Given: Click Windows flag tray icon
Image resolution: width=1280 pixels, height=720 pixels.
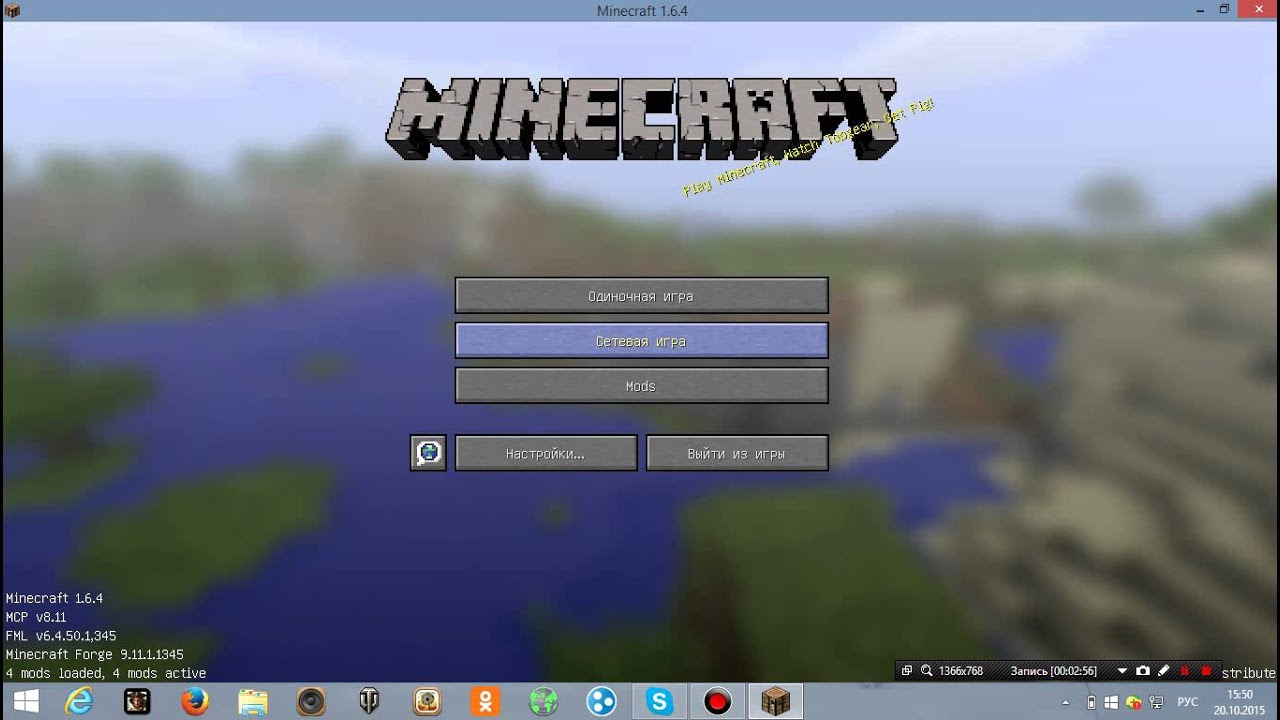Looking at the screenshot, I should (1109, 702).
